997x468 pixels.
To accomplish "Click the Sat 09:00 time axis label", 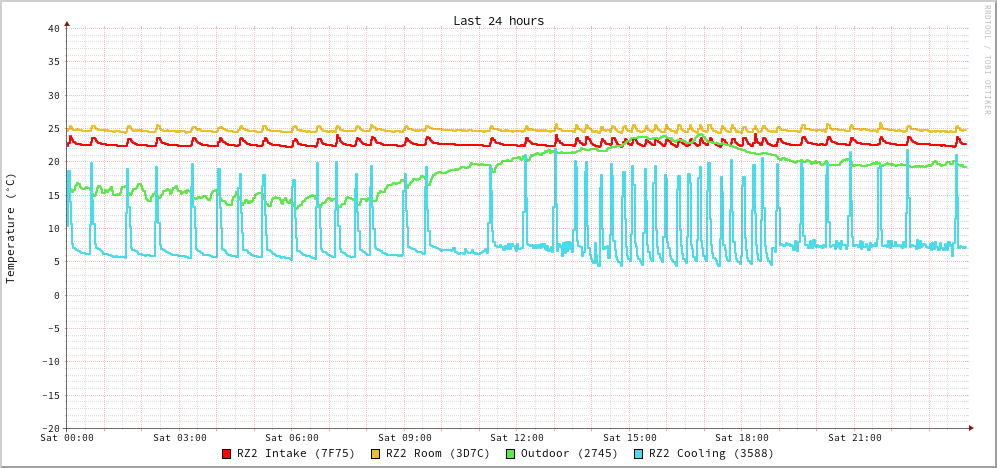I will pos(405,438).
